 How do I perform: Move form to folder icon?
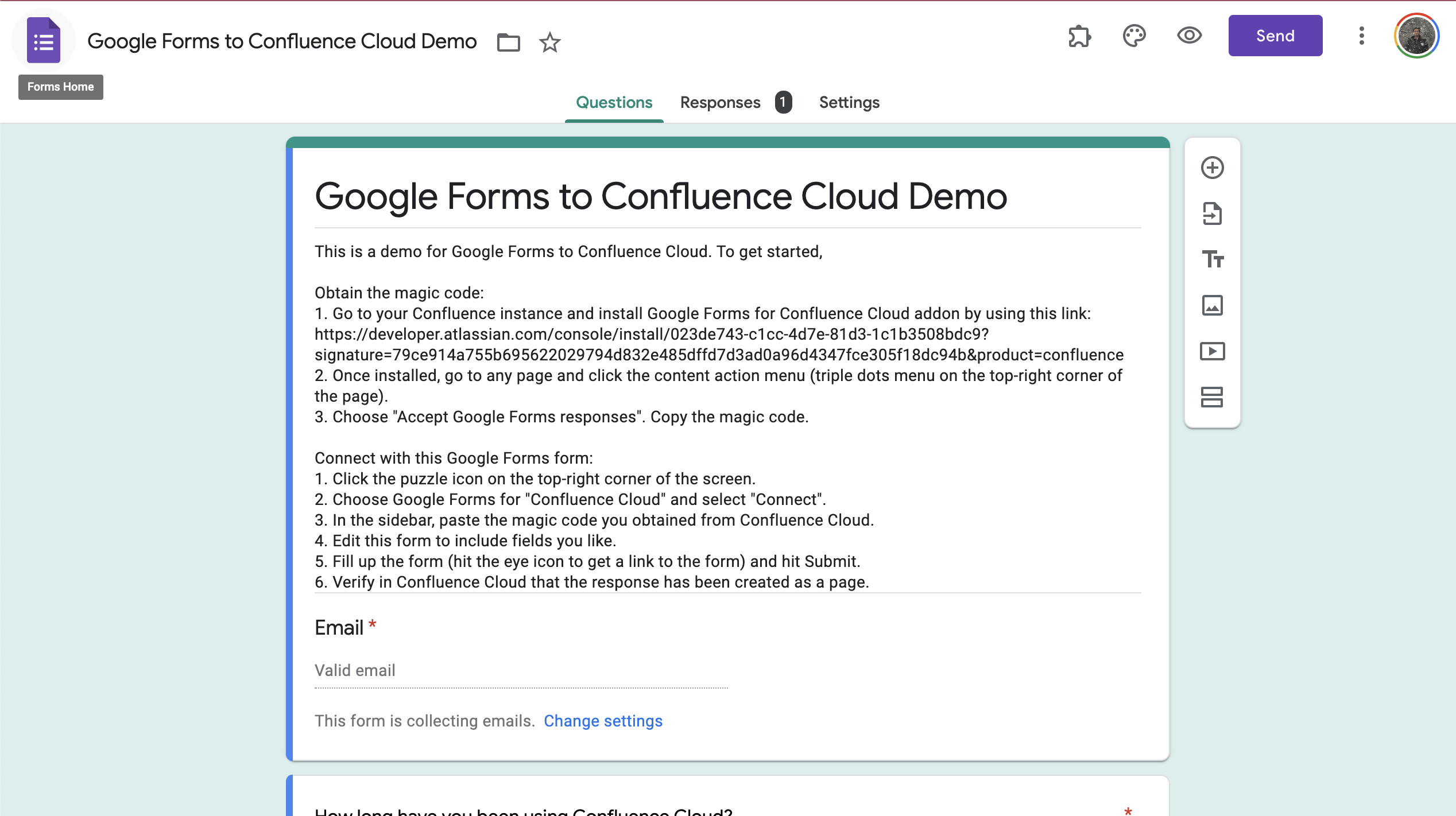click(508, 42)
